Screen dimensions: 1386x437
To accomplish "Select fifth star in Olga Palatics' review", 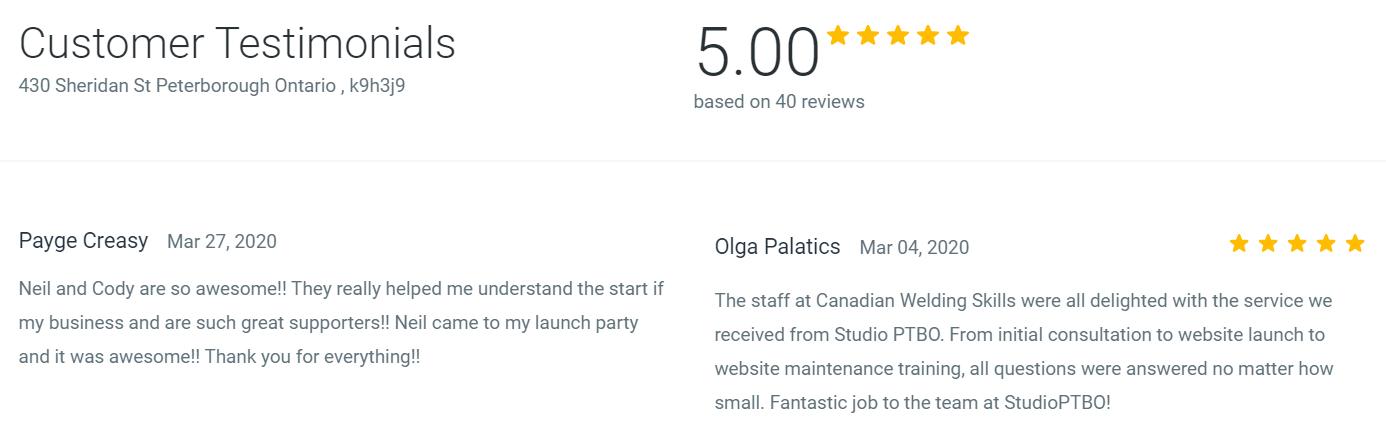I will (x=1355, y=243).
